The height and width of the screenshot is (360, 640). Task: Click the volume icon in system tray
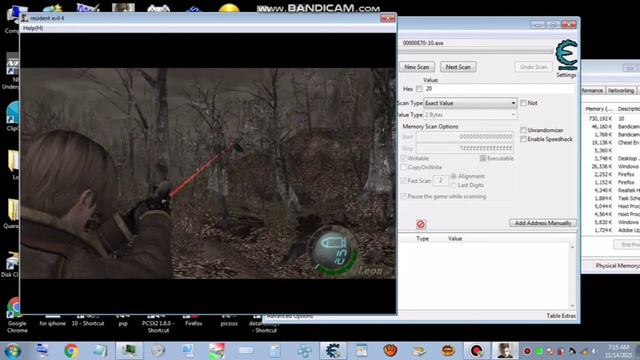(x=594, y=351)
